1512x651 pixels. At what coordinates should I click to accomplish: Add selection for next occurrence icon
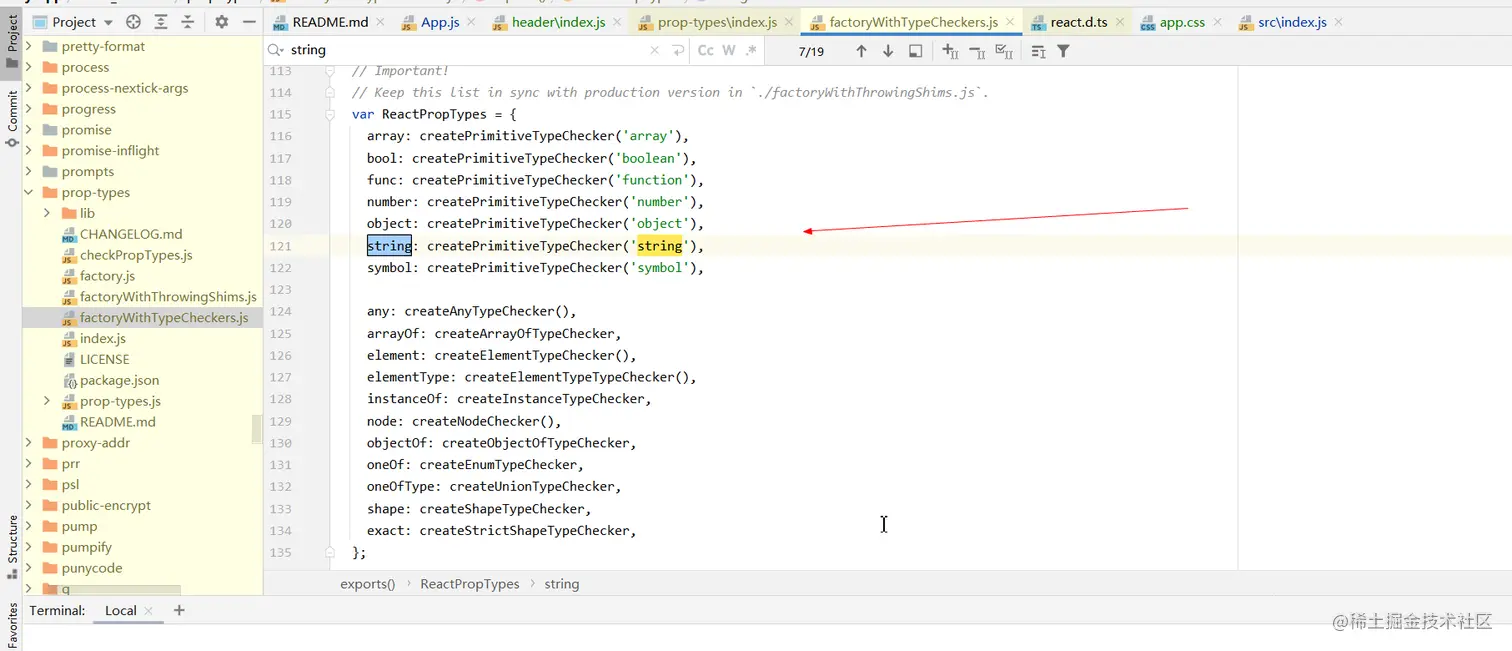click(x=950, y=51)
